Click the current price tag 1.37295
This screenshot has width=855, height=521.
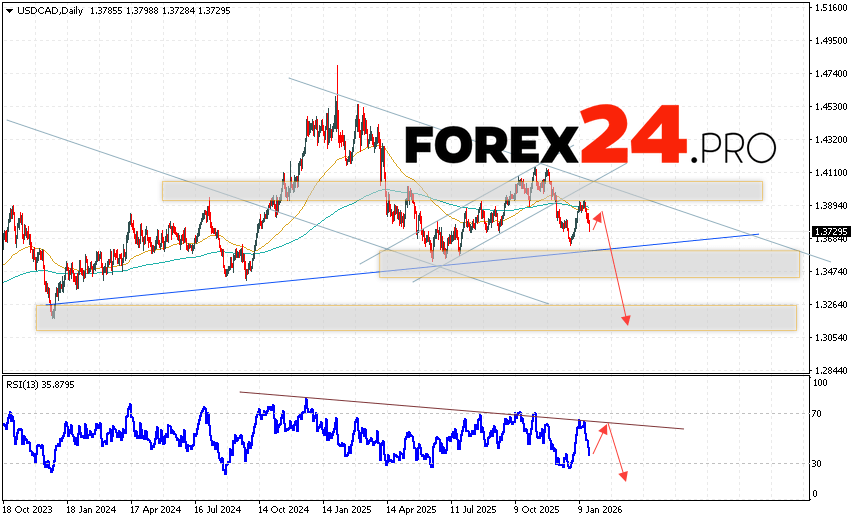830,231
